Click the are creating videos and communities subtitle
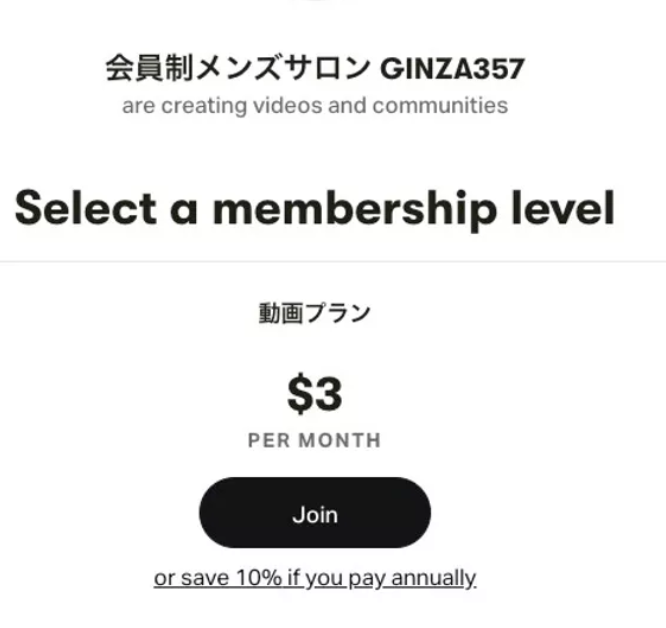This screenshot has height=628, width=666. (315, 105)
